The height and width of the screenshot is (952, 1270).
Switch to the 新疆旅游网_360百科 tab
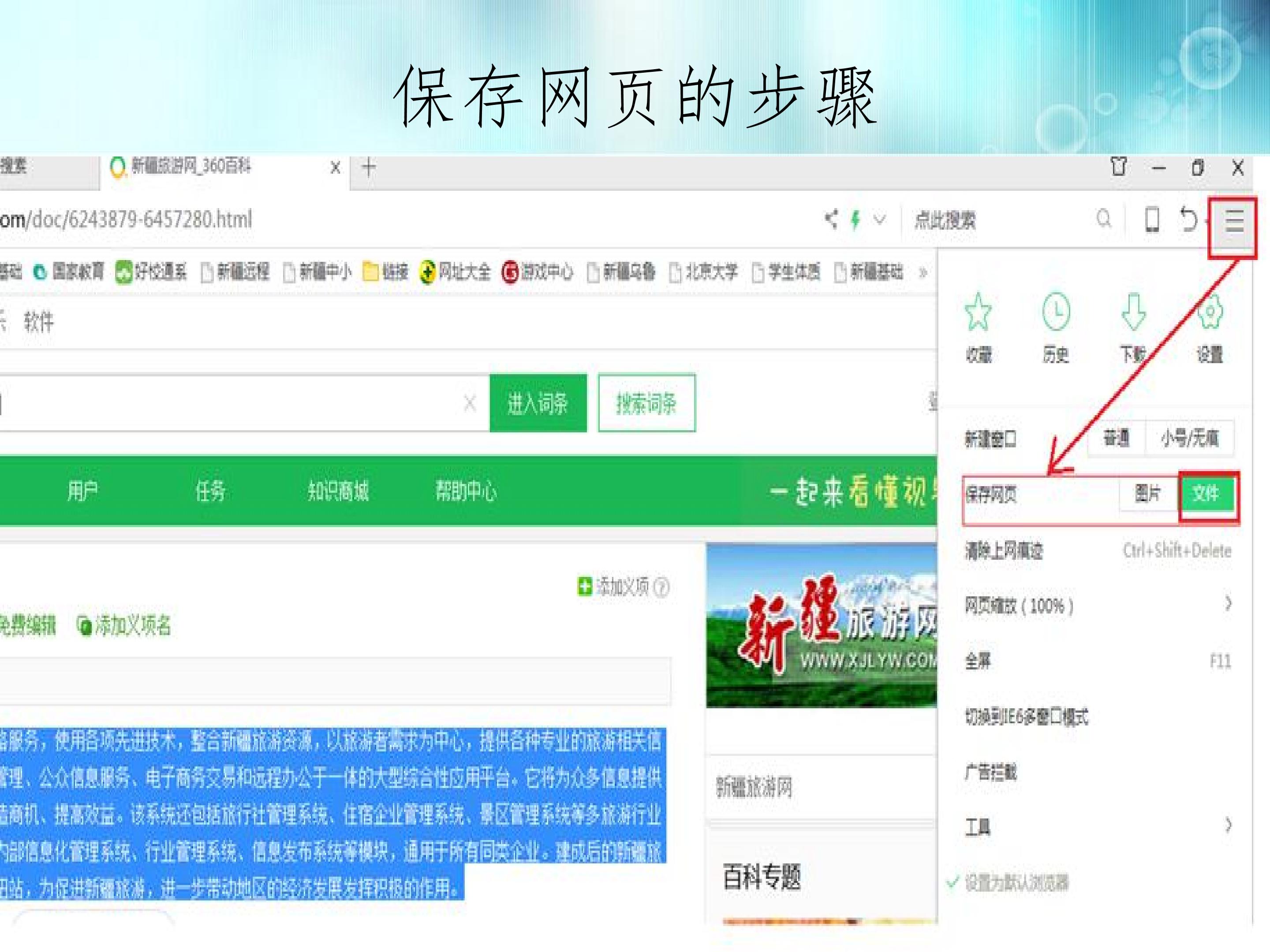[224, 167]
